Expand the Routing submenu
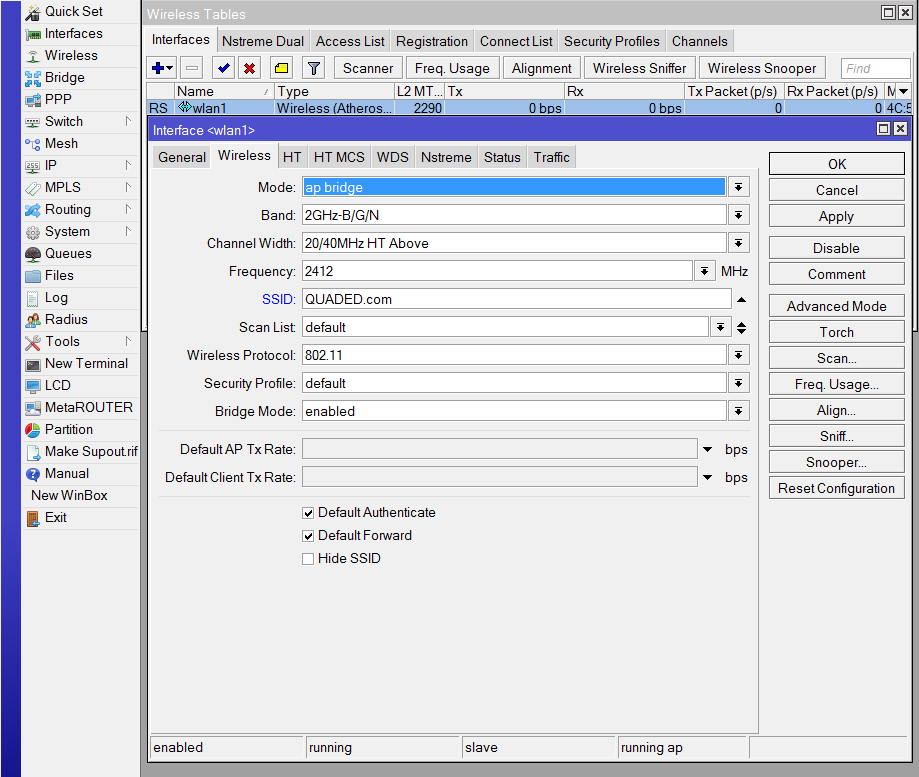This screenshot has height=777, width=919. (x=128, y=209)
